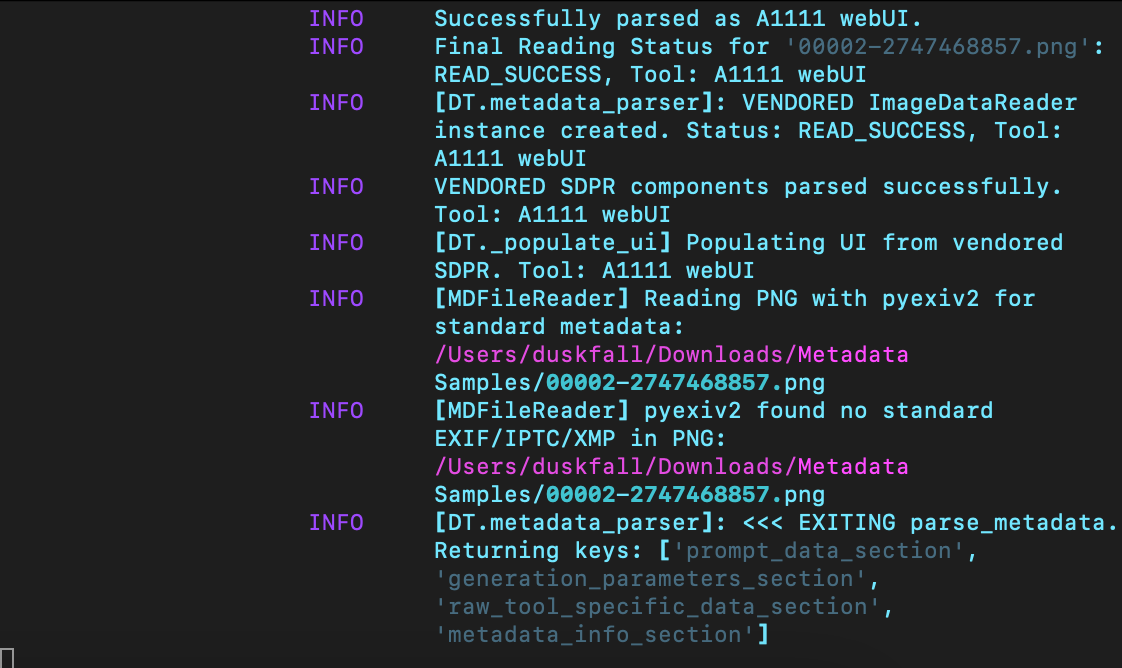Image resolution: width=1122 pixels, height=668 pixels.
Task: Click the terminal cursor block at bottom left
Action: pyautogui.click(x=6, y=657)
